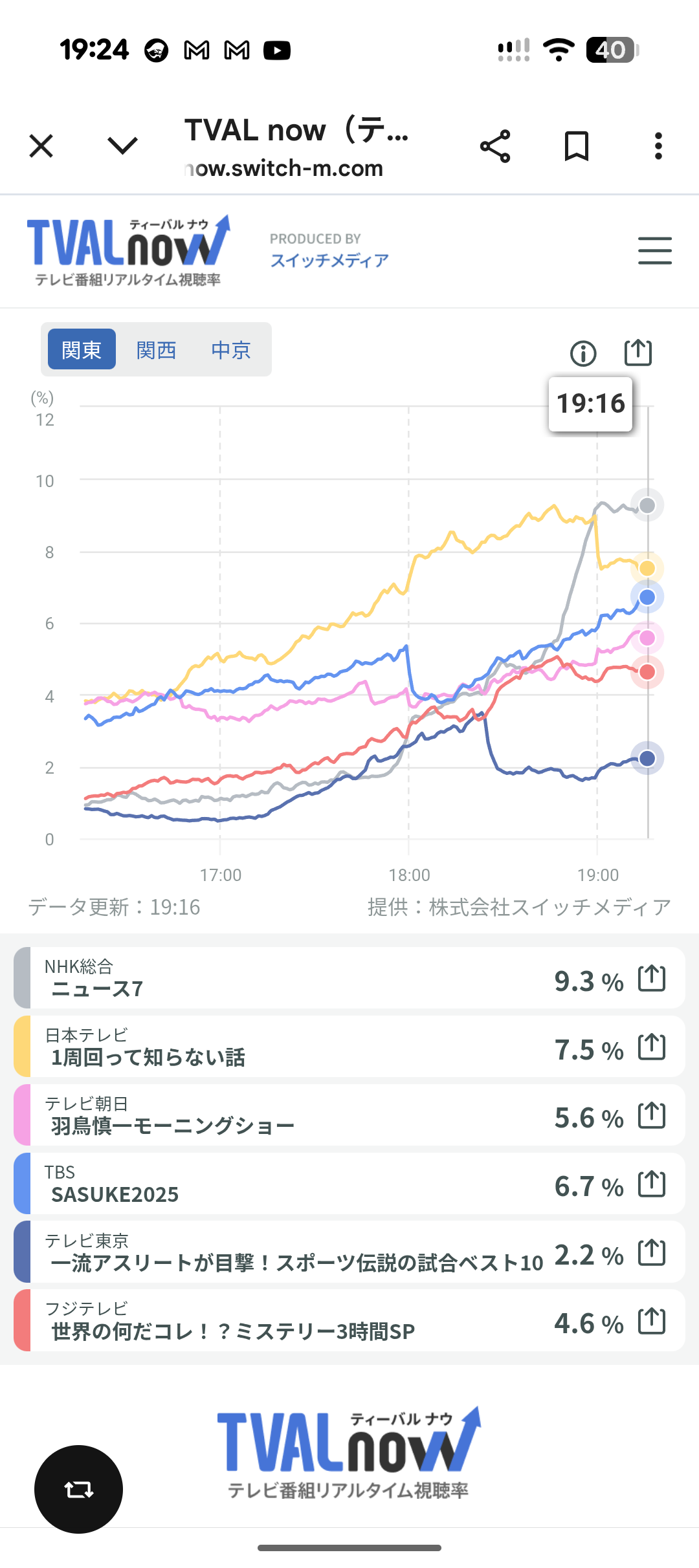Image resolution: width=699 pixels, height=1568 pixels.
Task: Tap the black floating repost button
Action: click(78, 1489)
